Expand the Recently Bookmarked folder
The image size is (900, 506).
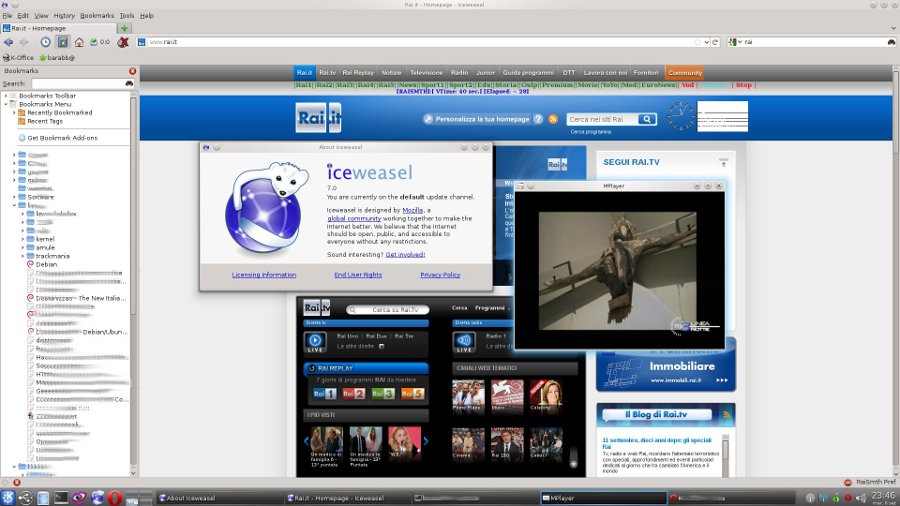point(14,113)
